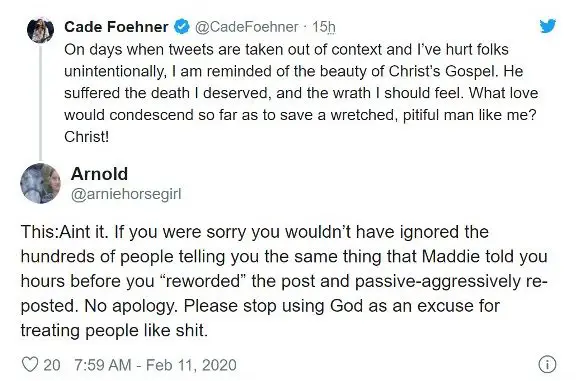Click Arnold's reply starting "This:Aint it"

tap(284, 281)
